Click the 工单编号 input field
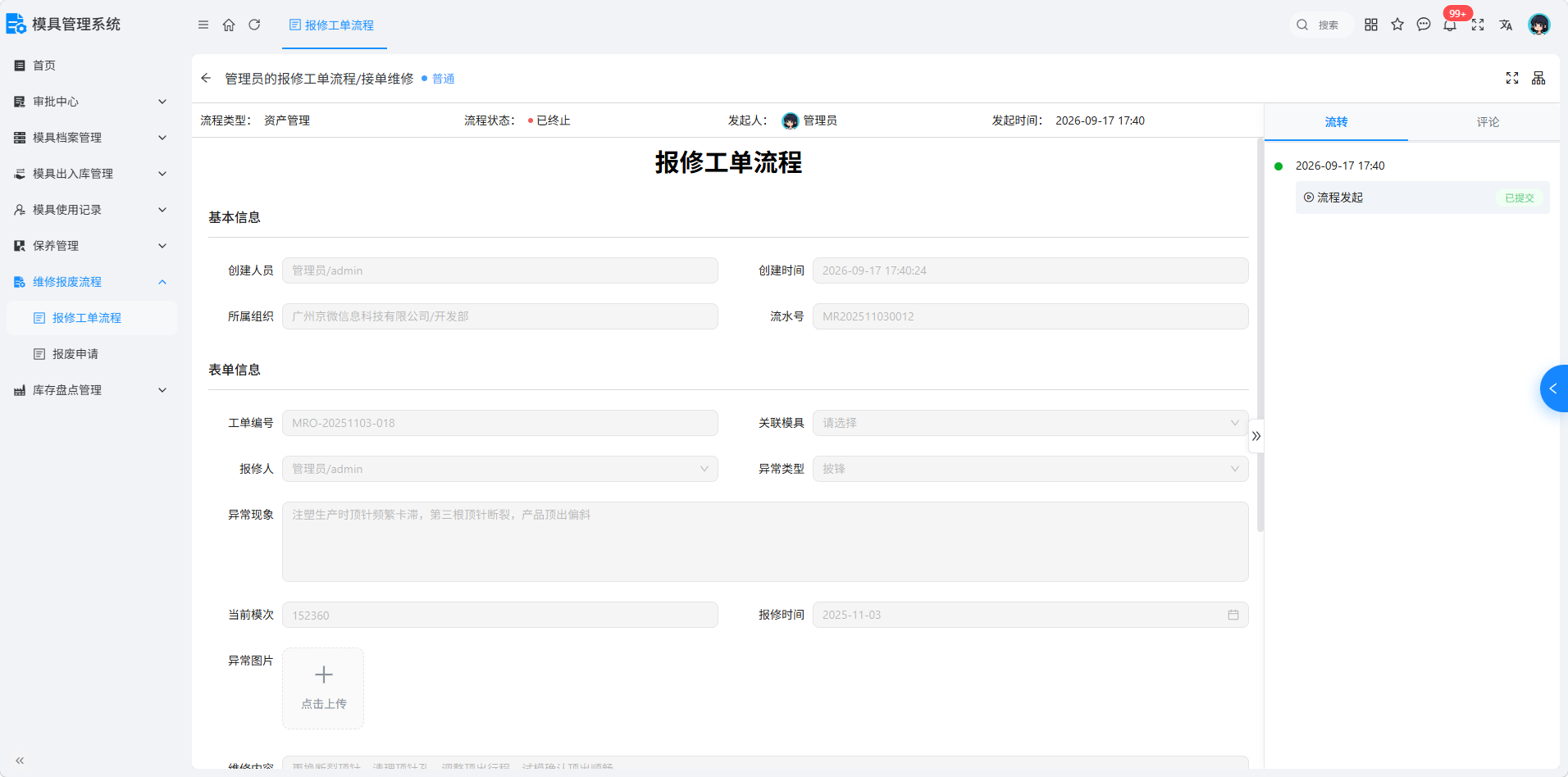This screenshot has height=777, width=1568. tap(500, 423)
